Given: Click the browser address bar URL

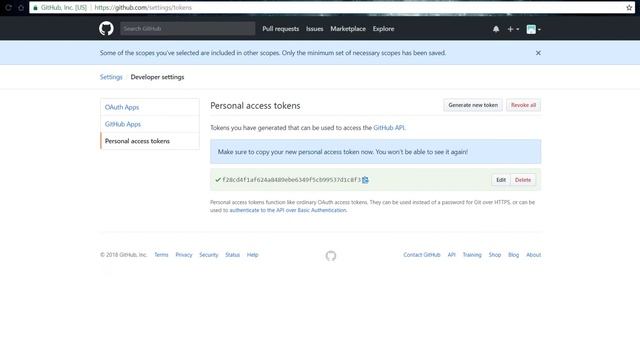Looking at the screenshot, I should tap(143, 7).
